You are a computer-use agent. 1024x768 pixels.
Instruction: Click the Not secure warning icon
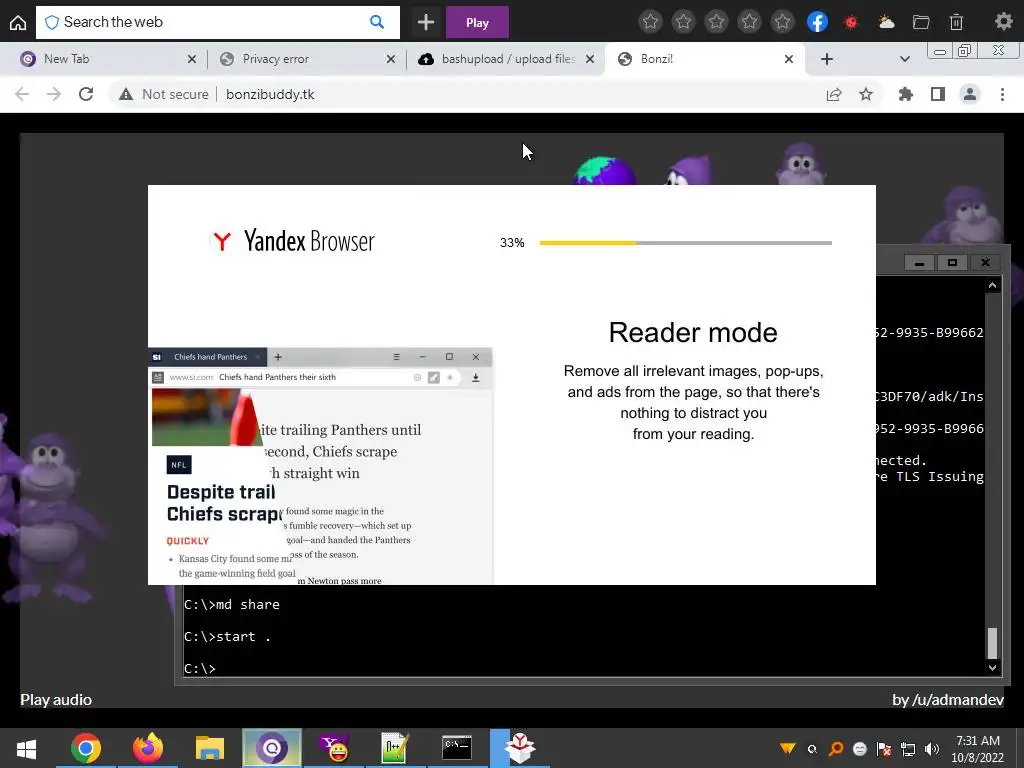tap(126, 94)
